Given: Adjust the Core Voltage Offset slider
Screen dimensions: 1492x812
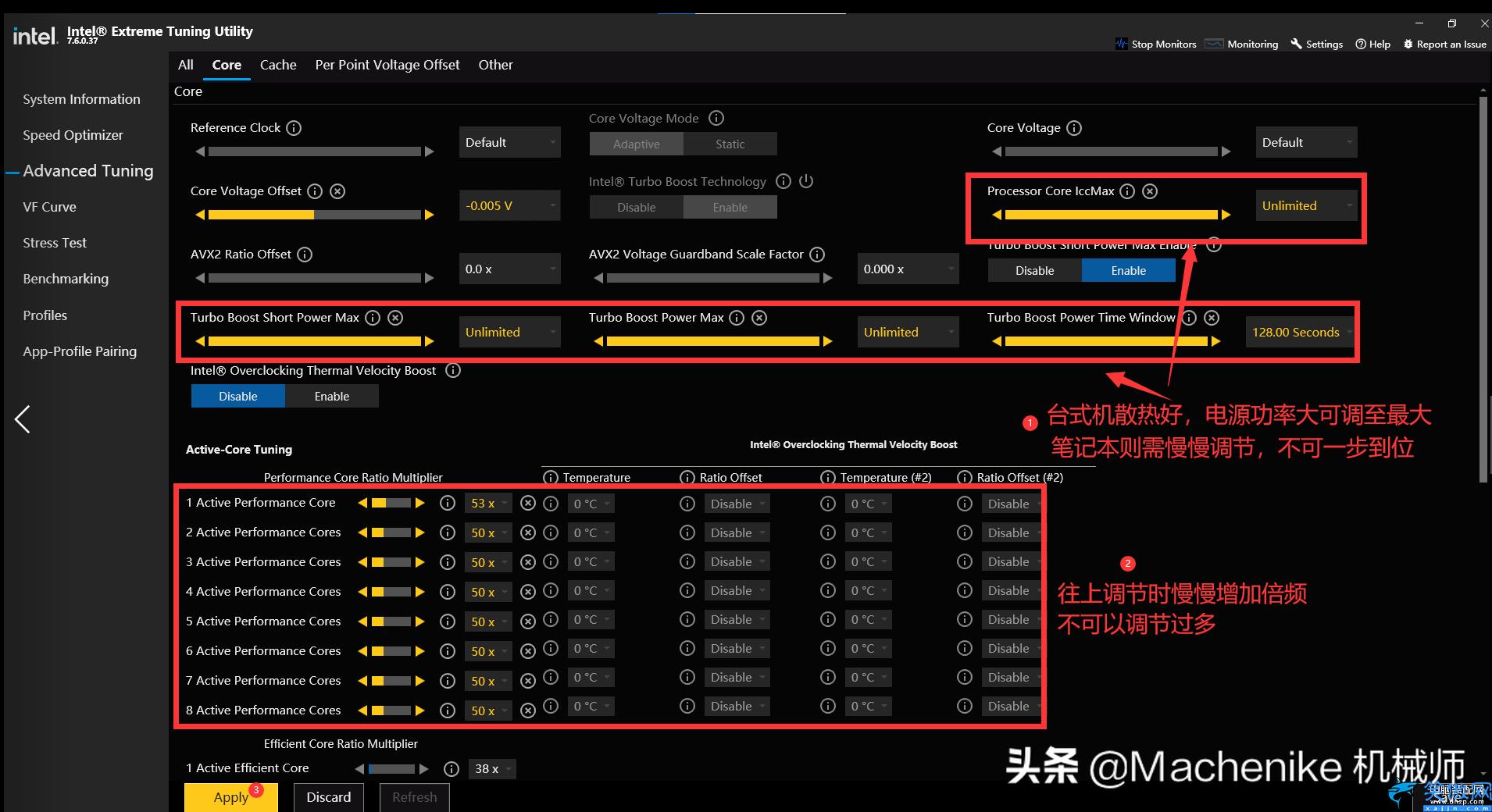Looking at the screenshot, I should pyautogui.click(x=315, y=215).
